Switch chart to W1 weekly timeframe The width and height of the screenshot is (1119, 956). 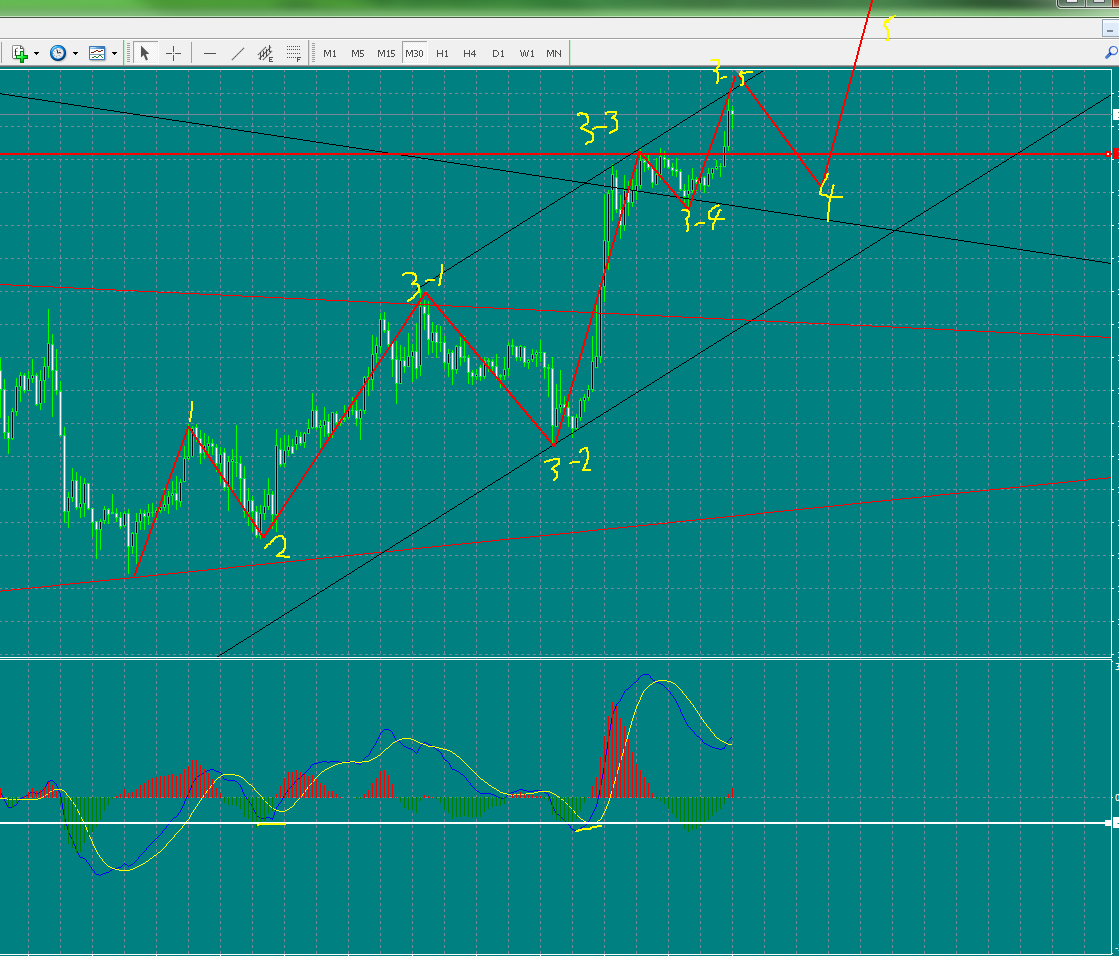tap(527, 54)
